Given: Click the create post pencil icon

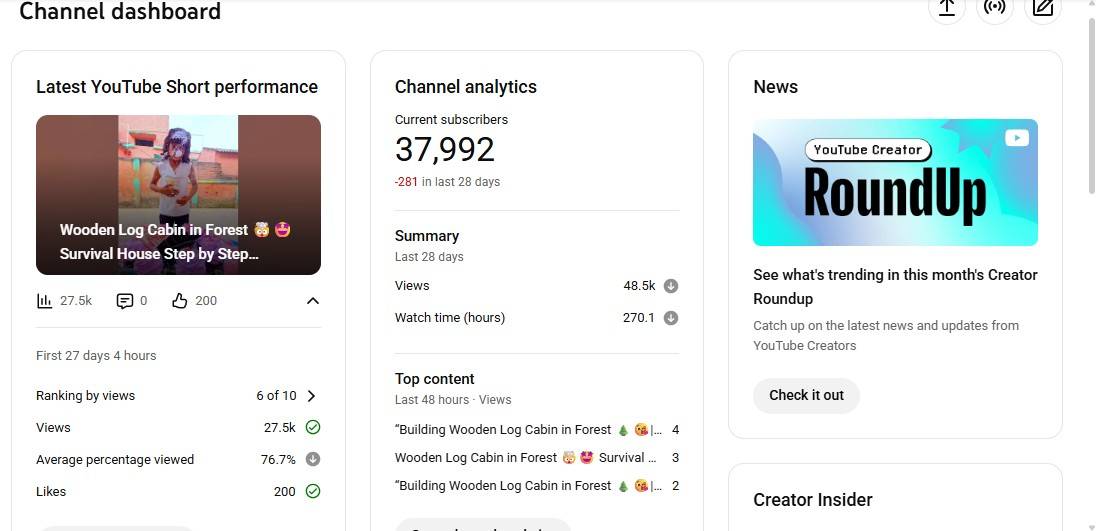Looking at the screenshot, I should (1043, 8).
